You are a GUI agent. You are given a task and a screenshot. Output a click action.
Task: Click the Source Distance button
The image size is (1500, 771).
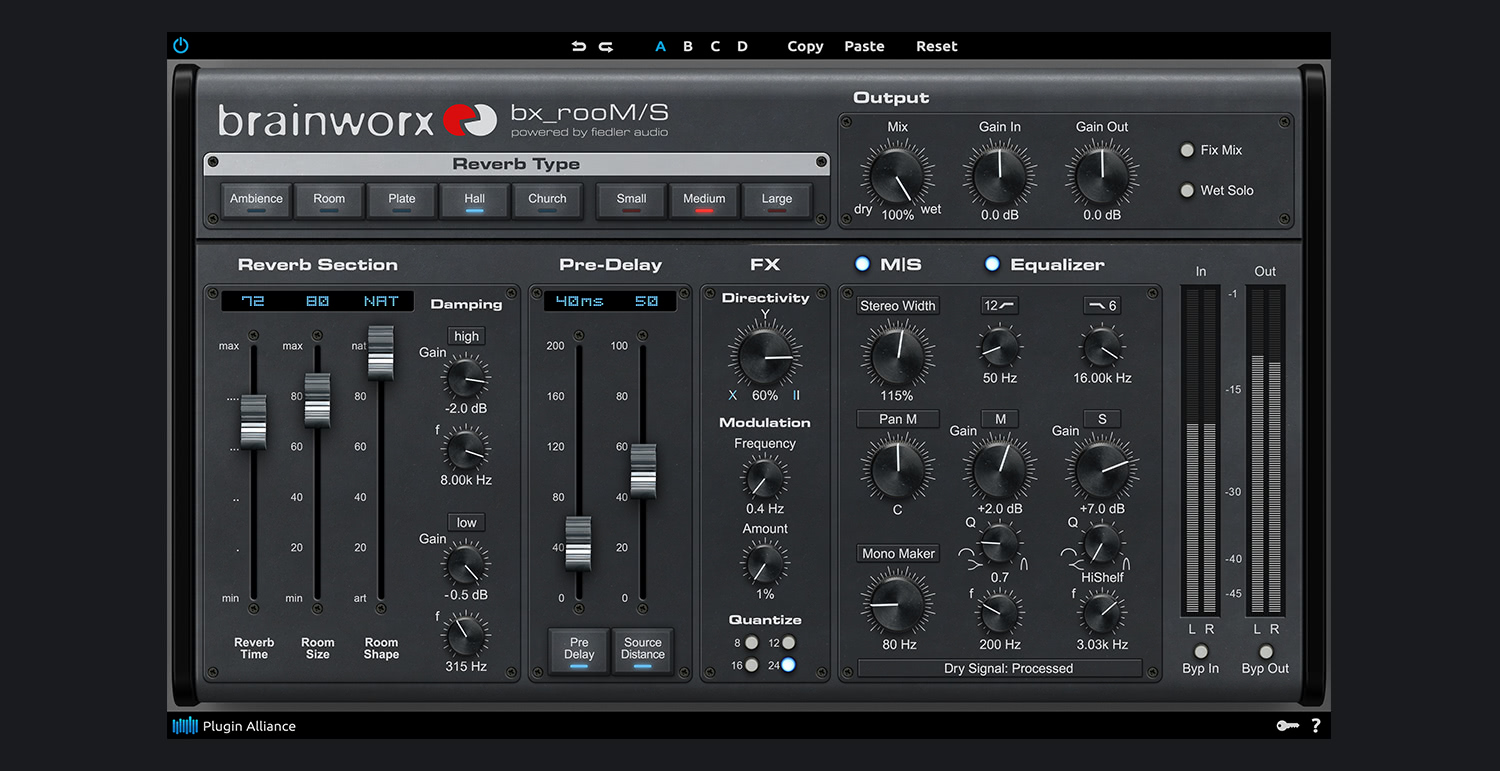pyautogui.click(x=643, y=650)
